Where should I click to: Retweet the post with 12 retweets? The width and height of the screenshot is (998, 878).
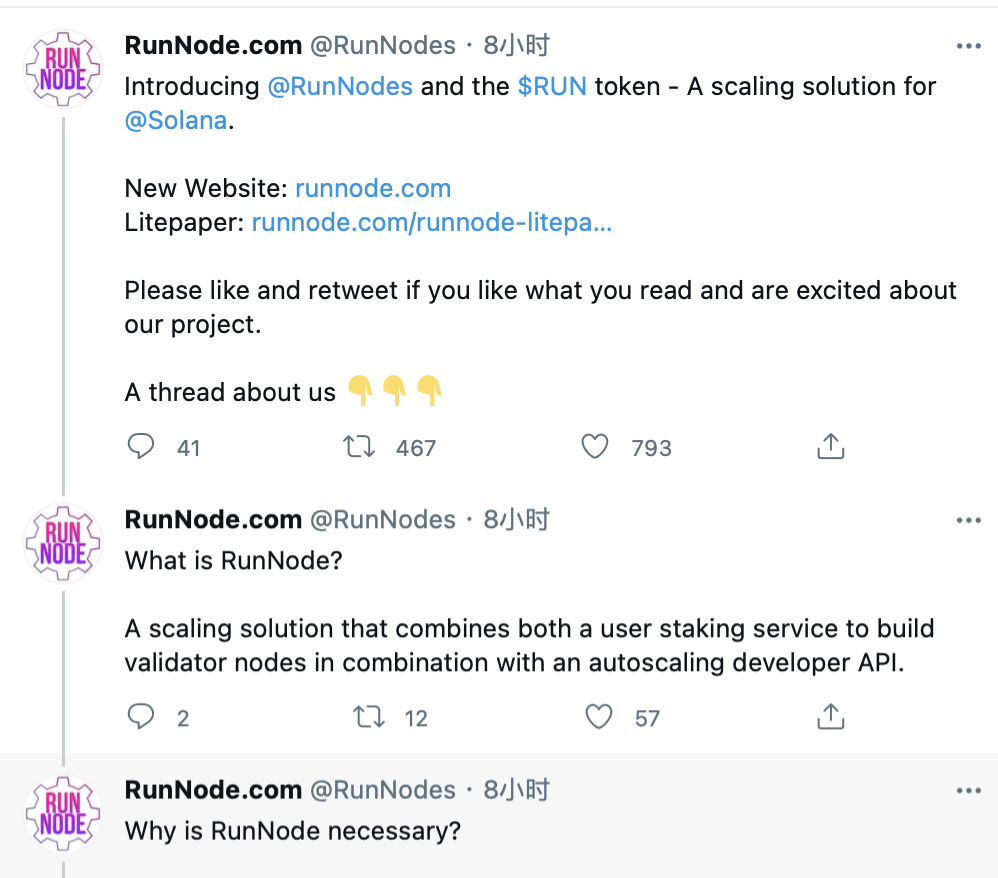point(369,717)
